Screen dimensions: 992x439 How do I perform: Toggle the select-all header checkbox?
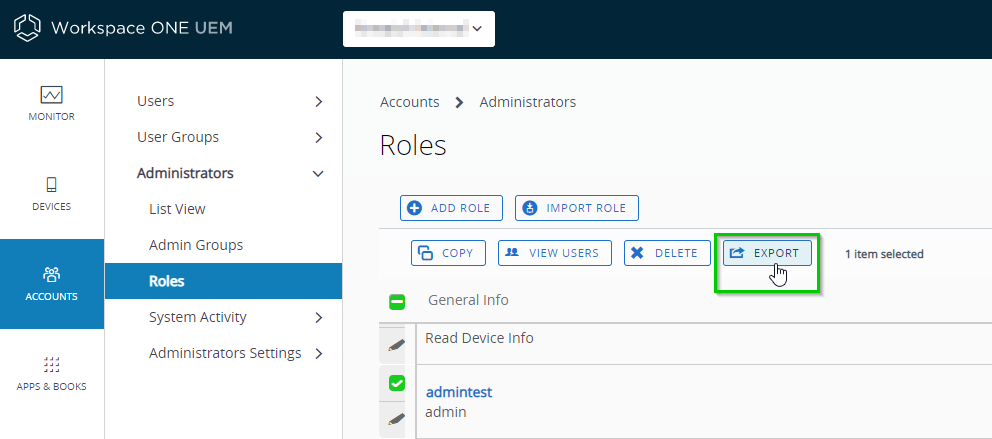pyautogui.click(x=396, y=301)
